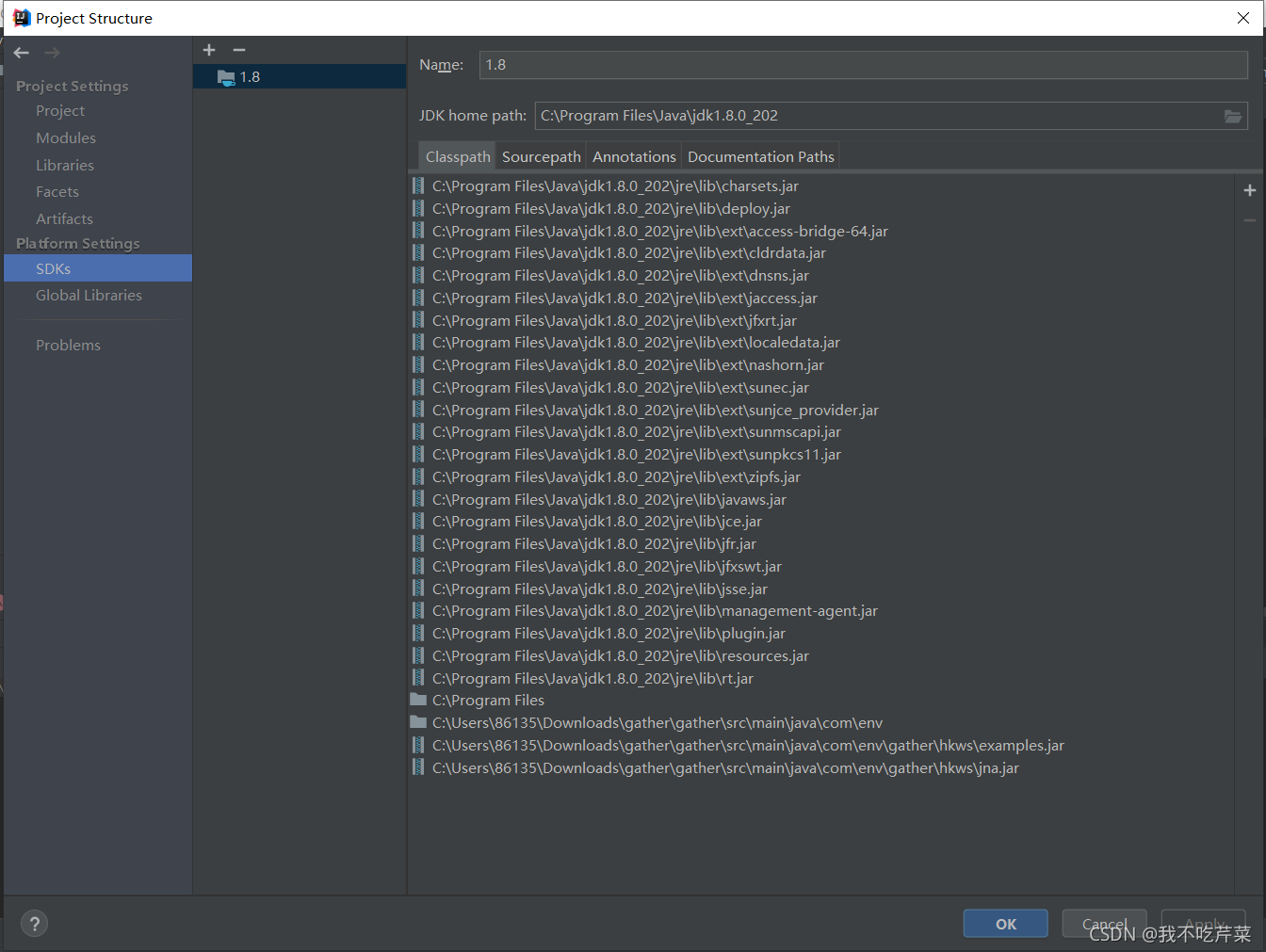Select SDKs in Platform Settings

(x=98, y=268)
